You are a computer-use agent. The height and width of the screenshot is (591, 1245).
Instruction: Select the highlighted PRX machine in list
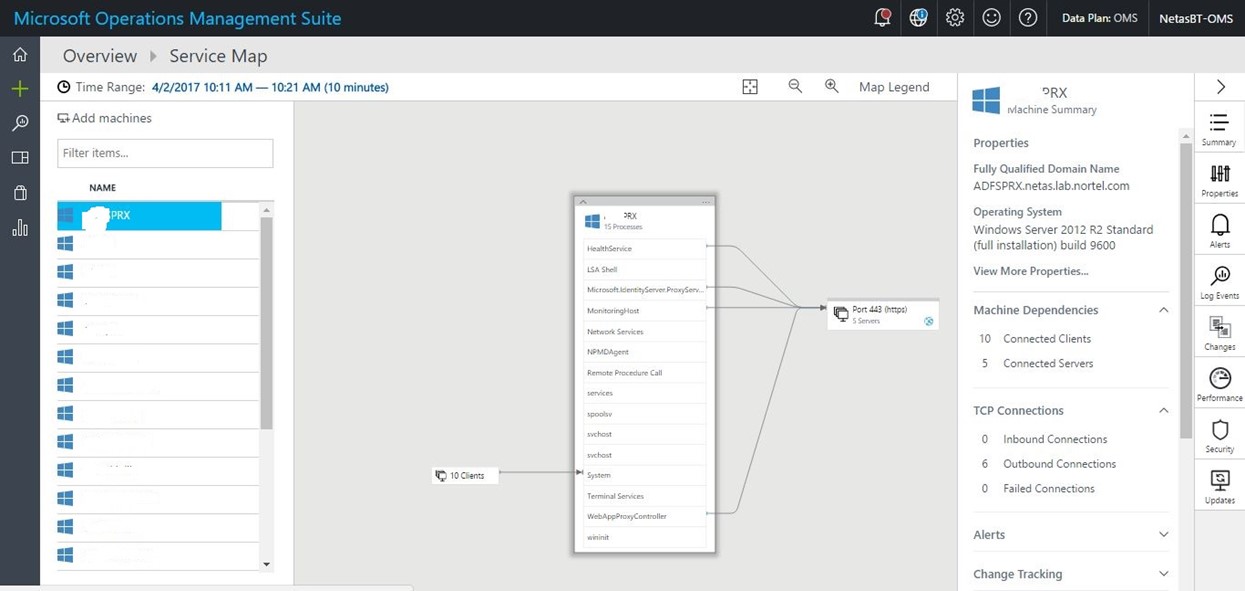coord(139,215)
